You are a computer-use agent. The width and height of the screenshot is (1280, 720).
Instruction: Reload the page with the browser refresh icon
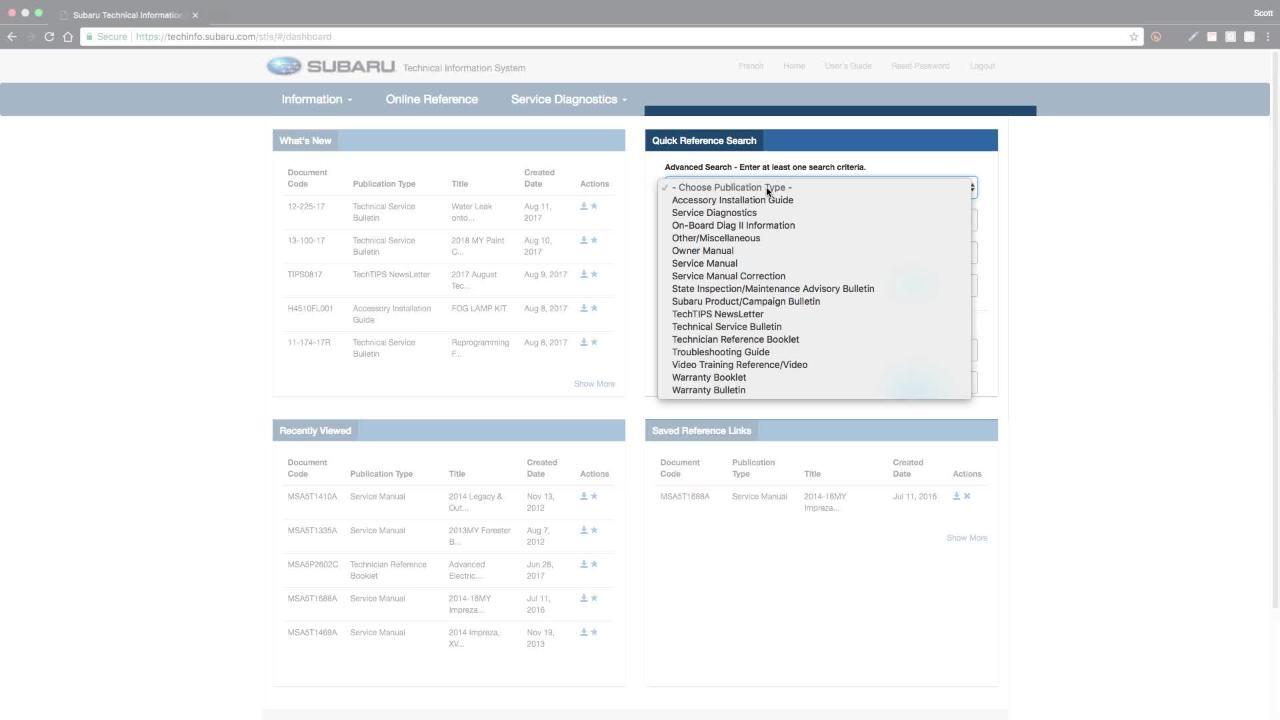click(x=49, y=37)
